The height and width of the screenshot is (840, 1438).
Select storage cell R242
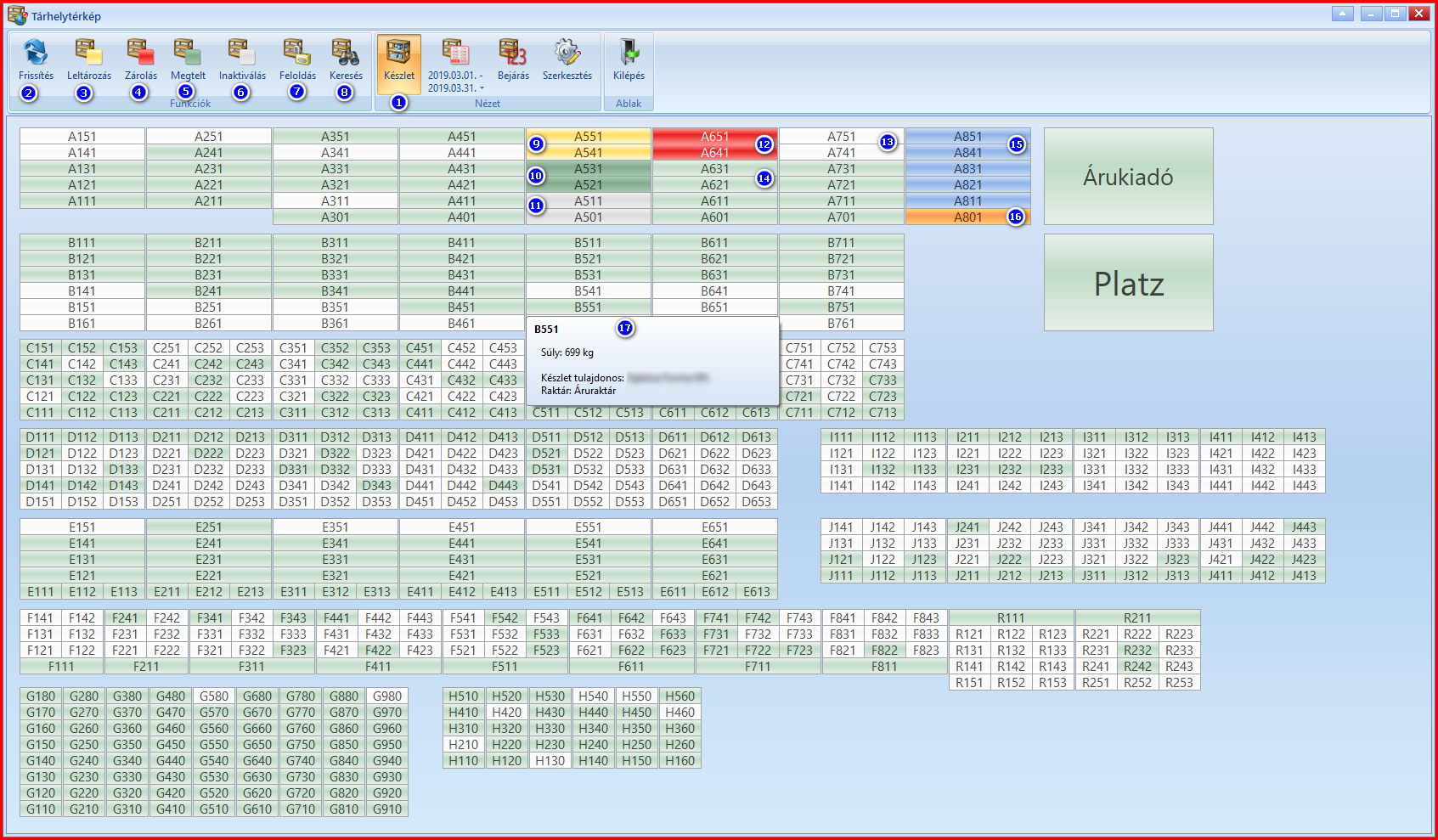click(x=1137, y=667)
